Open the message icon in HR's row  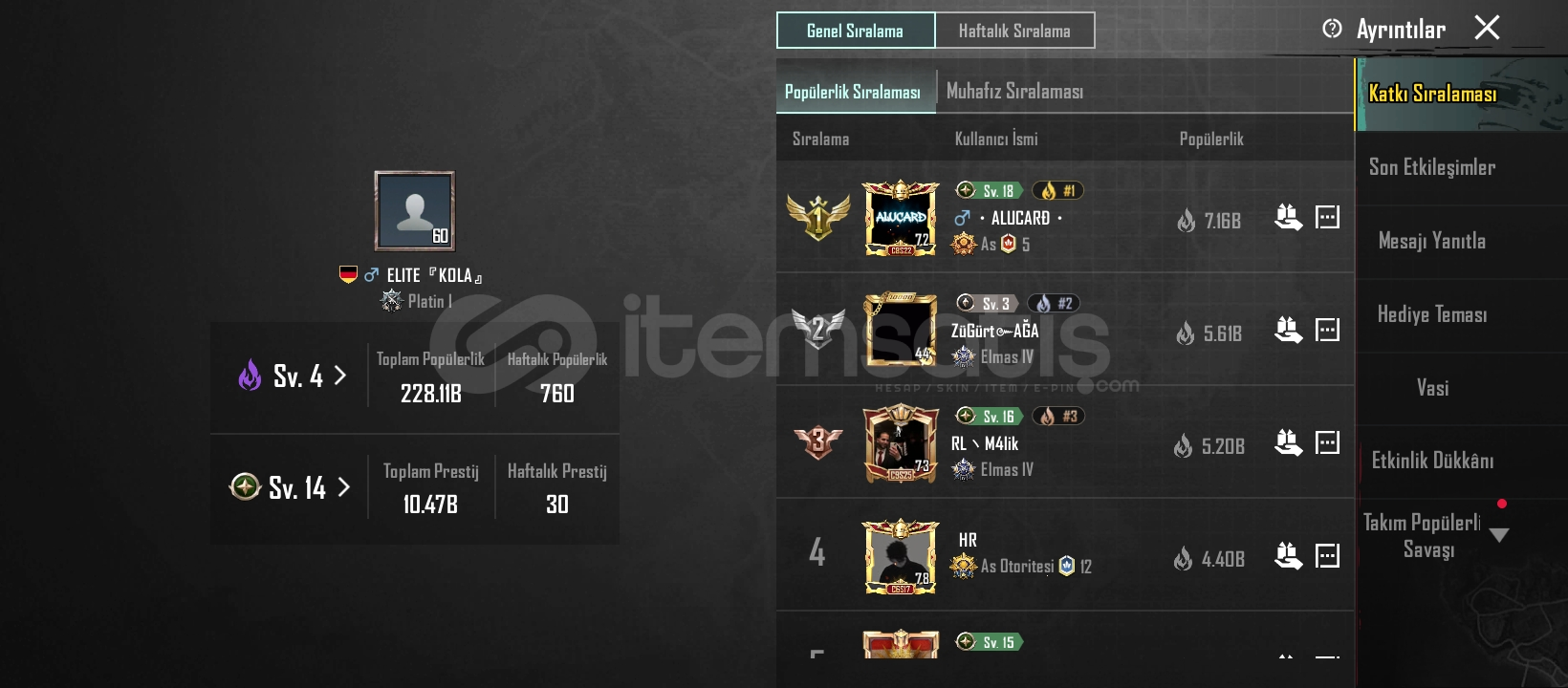coord(1328,555)
